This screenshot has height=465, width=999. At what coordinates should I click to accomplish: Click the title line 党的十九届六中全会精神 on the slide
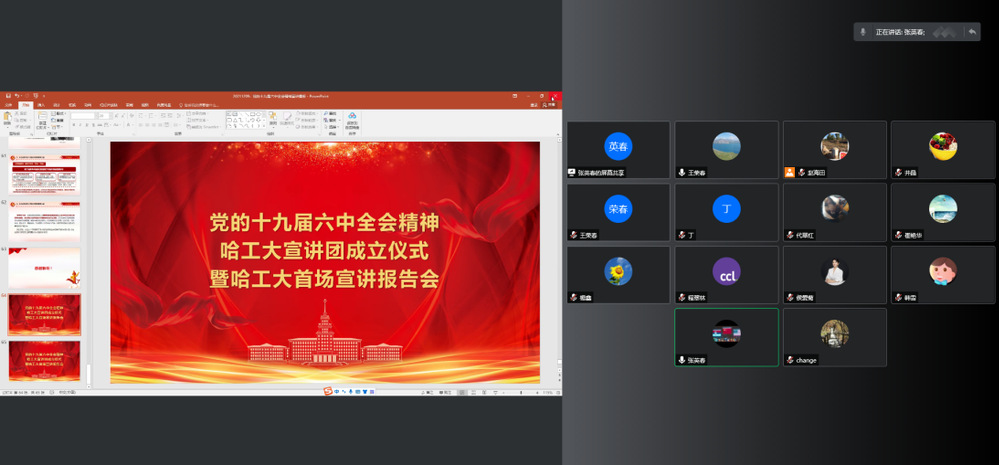coord(324,222)
